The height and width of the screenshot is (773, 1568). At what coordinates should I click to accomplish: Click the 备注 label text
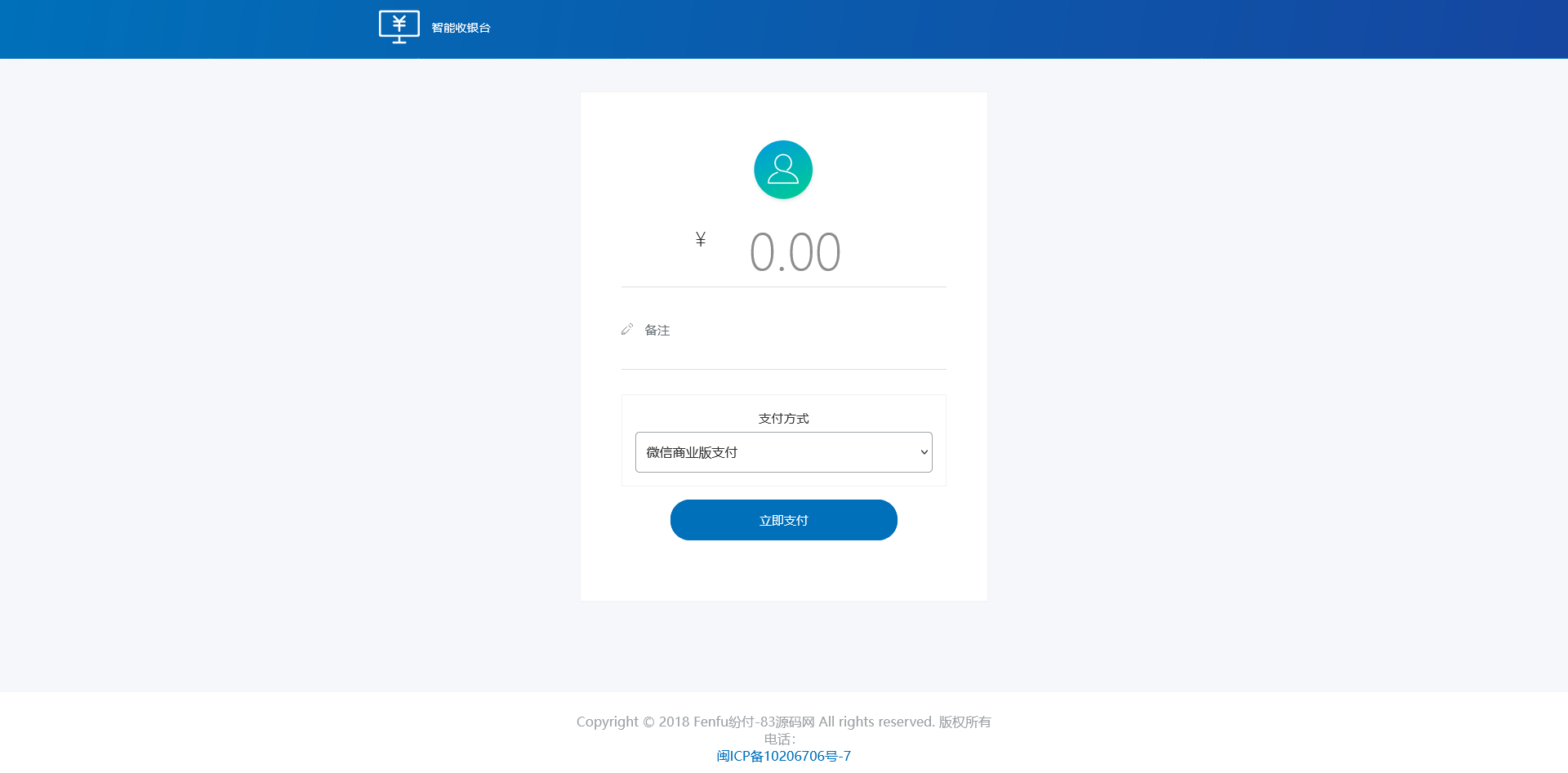[x=657, y=330]
